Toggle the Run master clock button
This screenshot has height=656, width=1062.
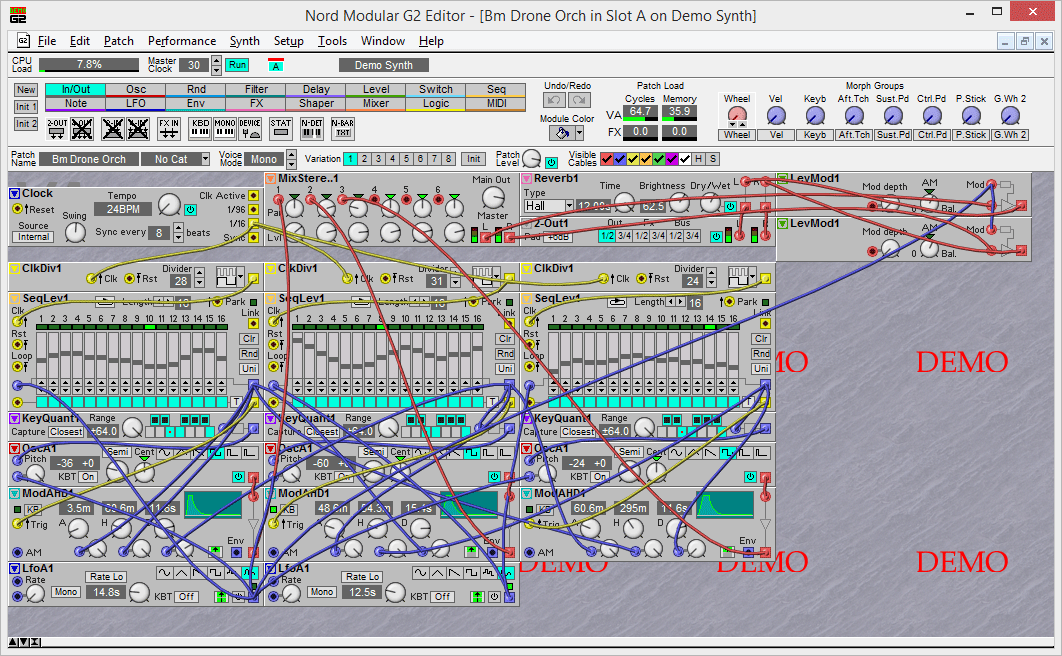point(237,65)
